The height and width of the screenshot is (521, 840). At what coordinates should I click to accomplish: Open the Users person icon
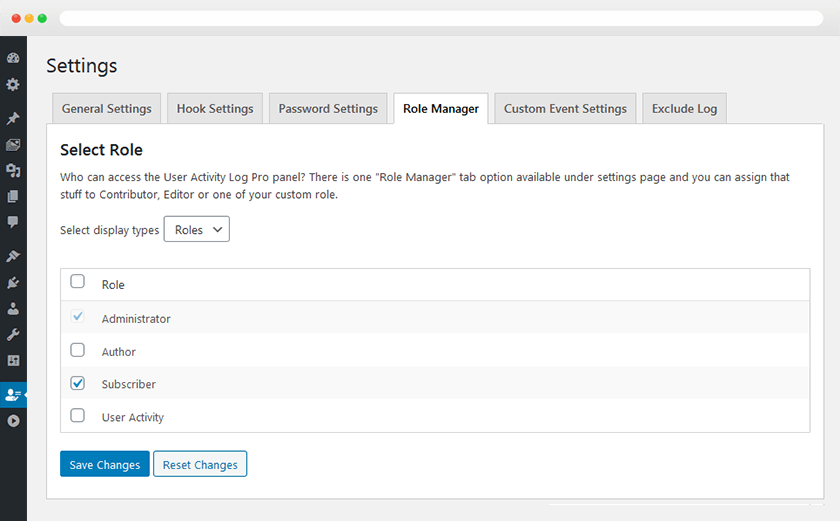pos(13,309)
